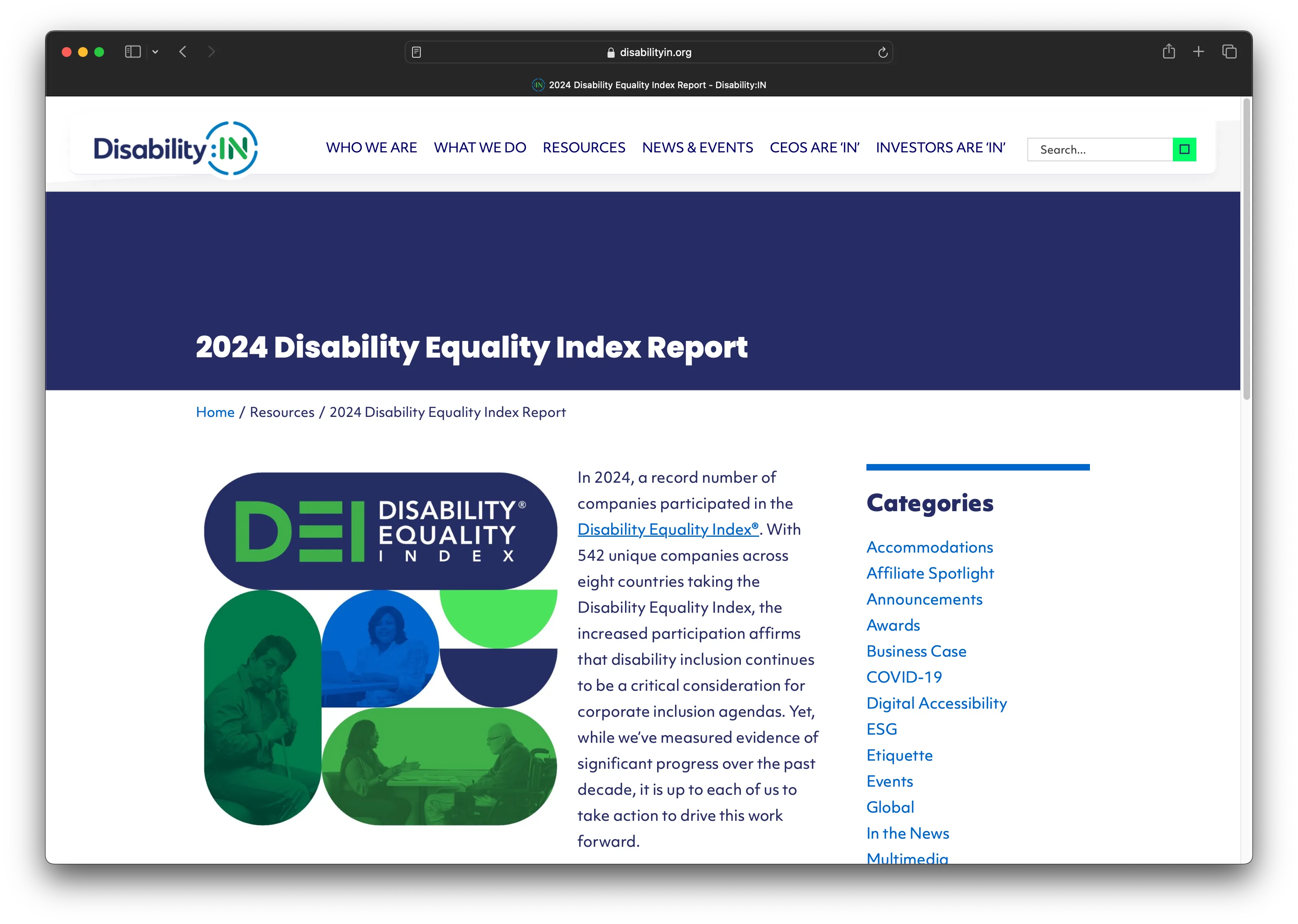
Task: Open the Announcements category
Action: point(924,599)
